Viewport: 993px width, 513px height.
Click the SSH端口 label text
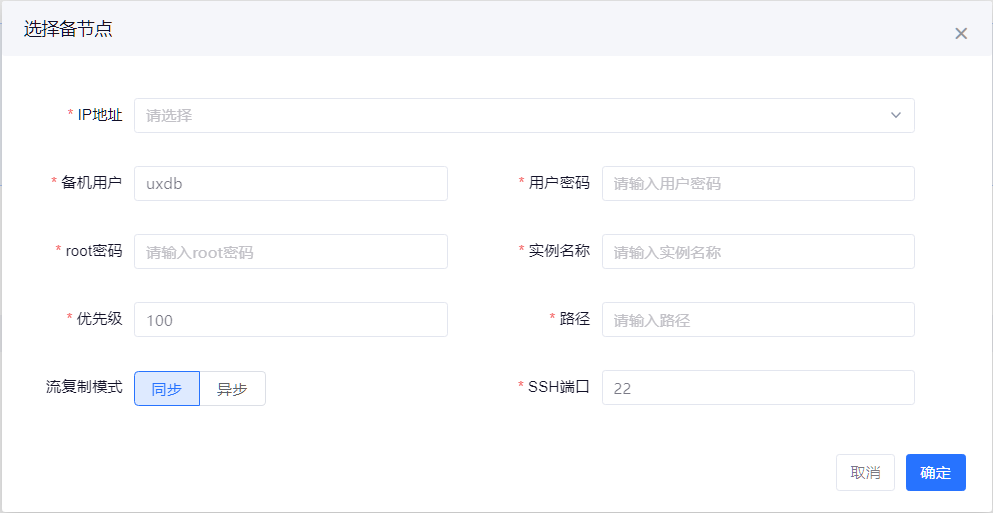[x=559, y=387]
